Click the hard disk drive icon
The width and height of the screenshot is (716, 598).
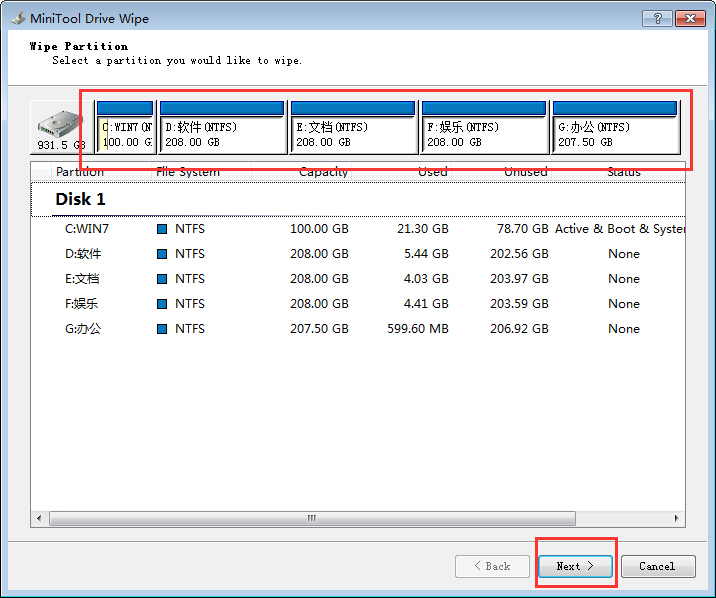click(60, 123)
